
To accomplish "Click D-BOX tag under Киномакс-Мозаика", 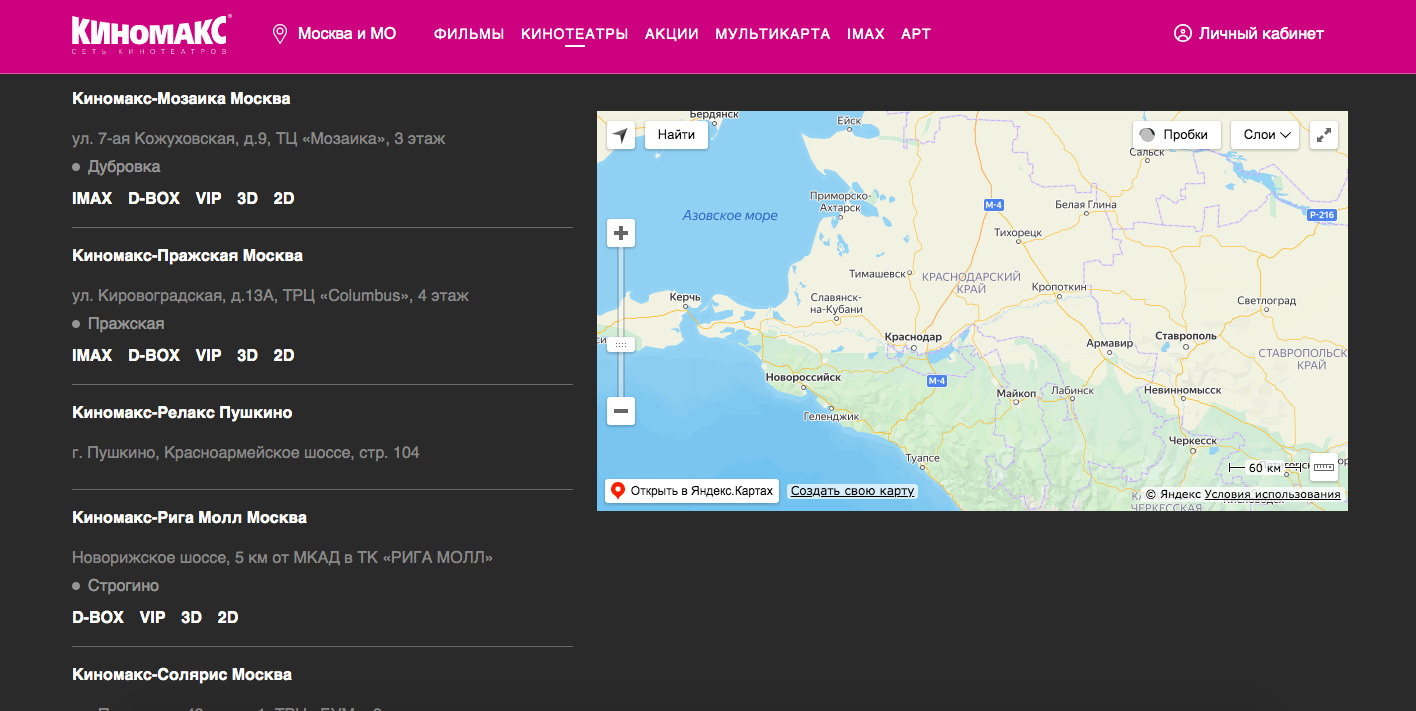I will (154, 199).
